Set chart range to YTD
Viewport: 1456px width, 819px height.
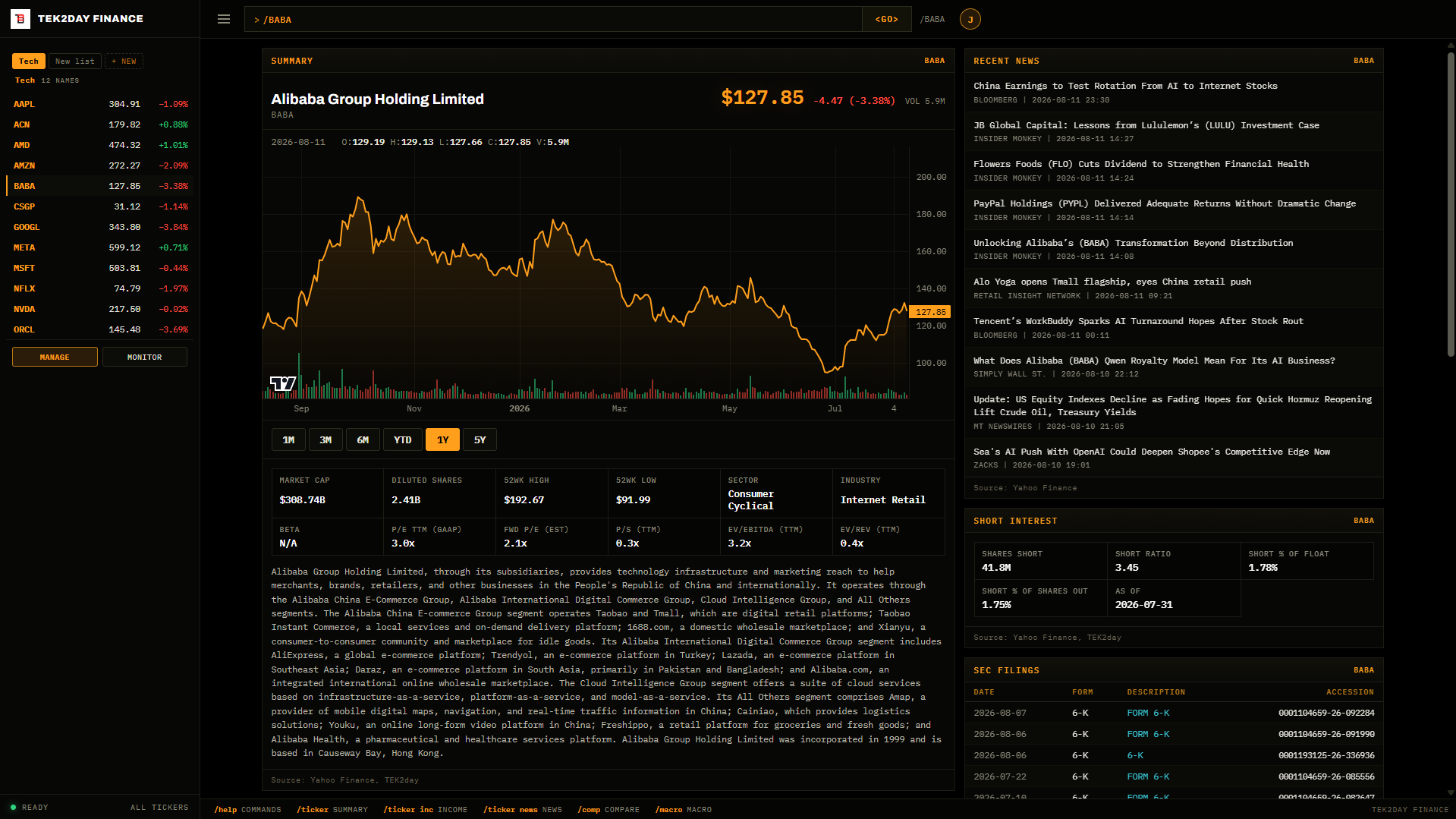[x=403, y=439]
